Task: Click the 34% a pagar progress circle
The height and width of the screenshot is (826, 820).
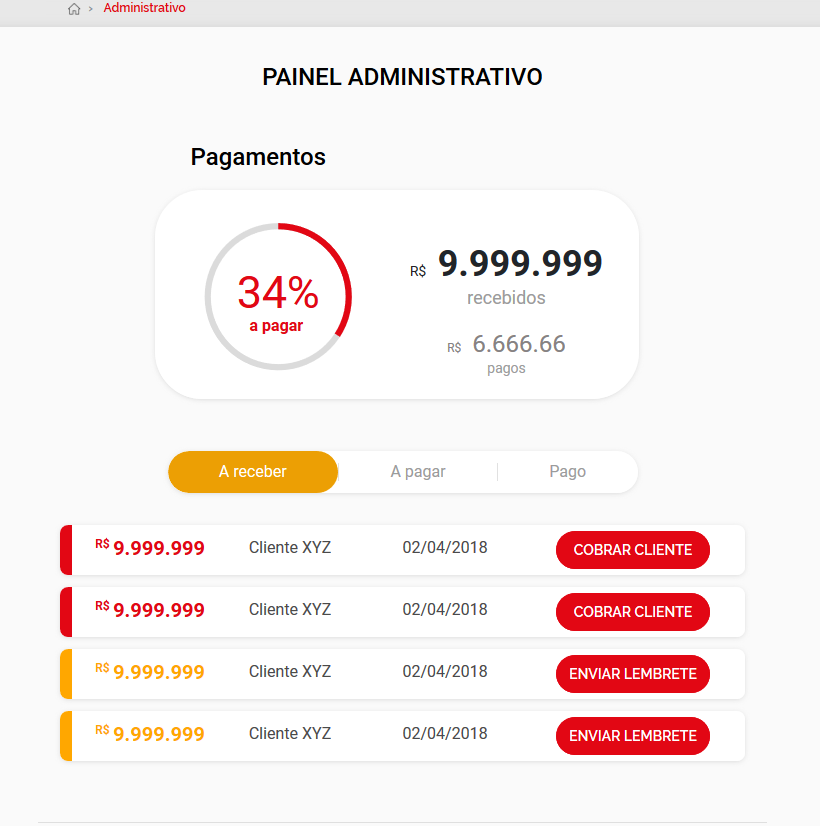Action: (278, 297)
